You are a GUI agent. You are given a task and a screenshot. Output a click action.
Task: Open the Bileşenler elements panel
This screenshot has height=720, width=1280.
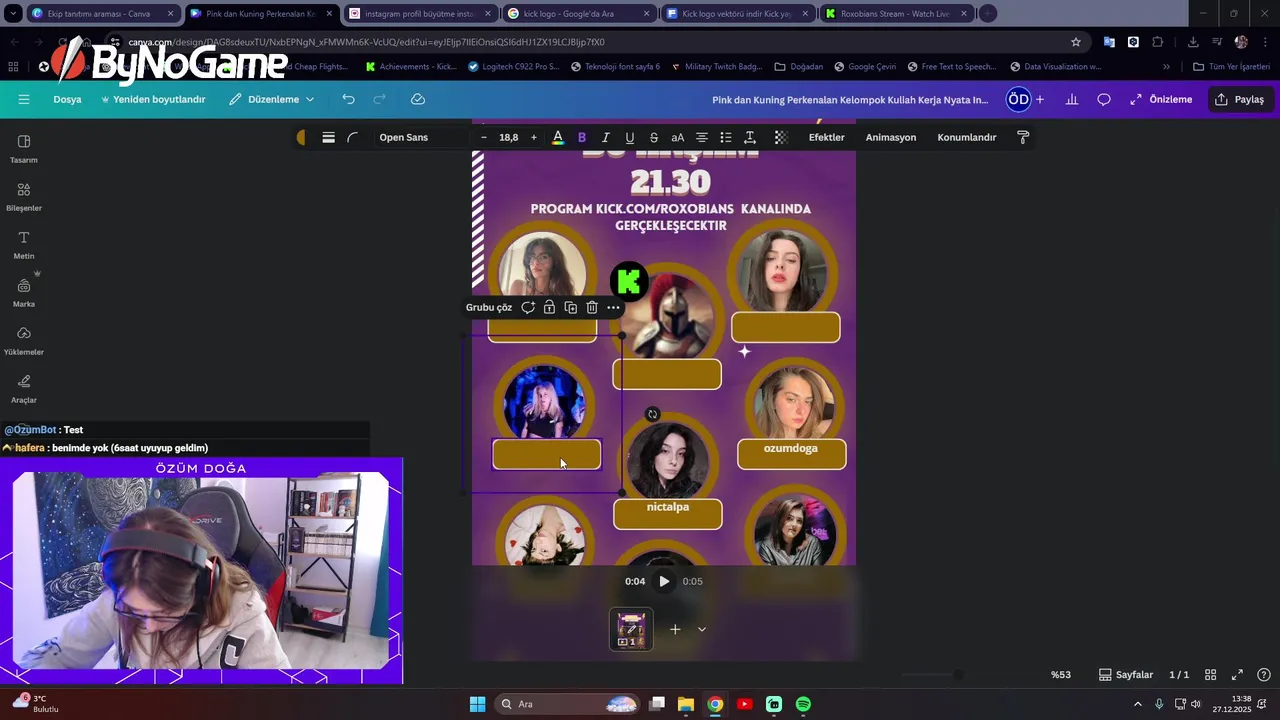[x=24, y=196]
